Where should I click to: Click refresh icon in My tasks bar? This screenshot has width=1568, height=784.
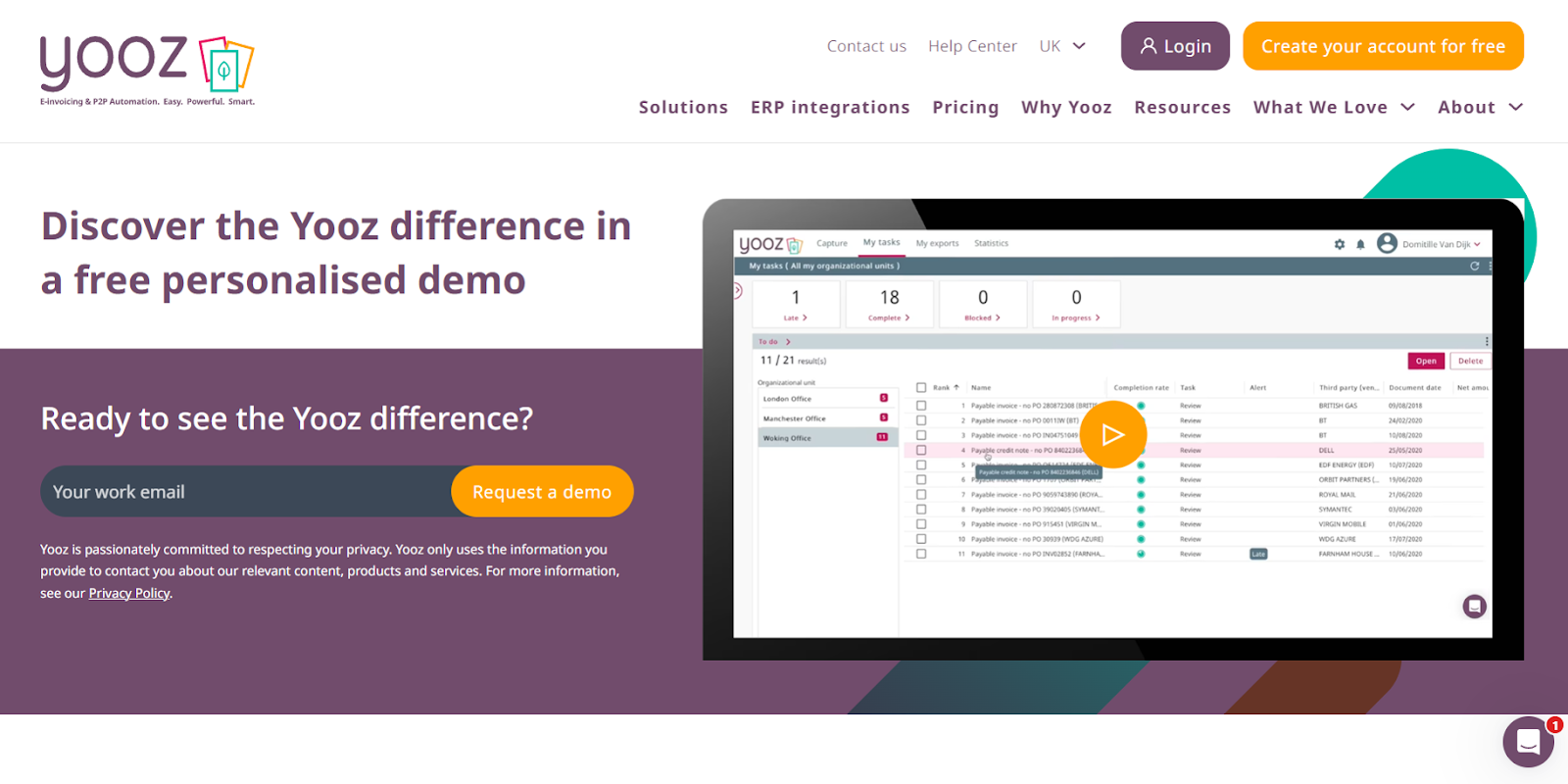point(1474,266)
